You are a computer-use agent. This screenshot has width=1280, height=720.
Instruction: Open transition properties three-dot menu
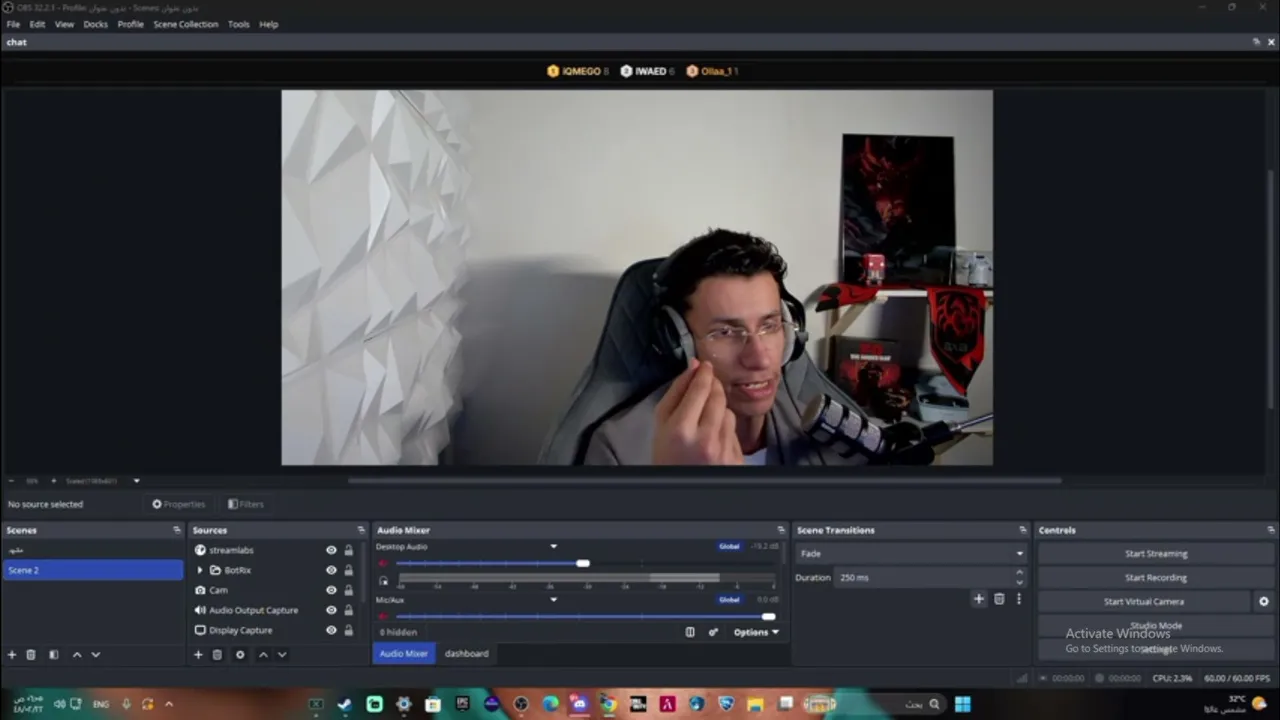(1019, 599)
